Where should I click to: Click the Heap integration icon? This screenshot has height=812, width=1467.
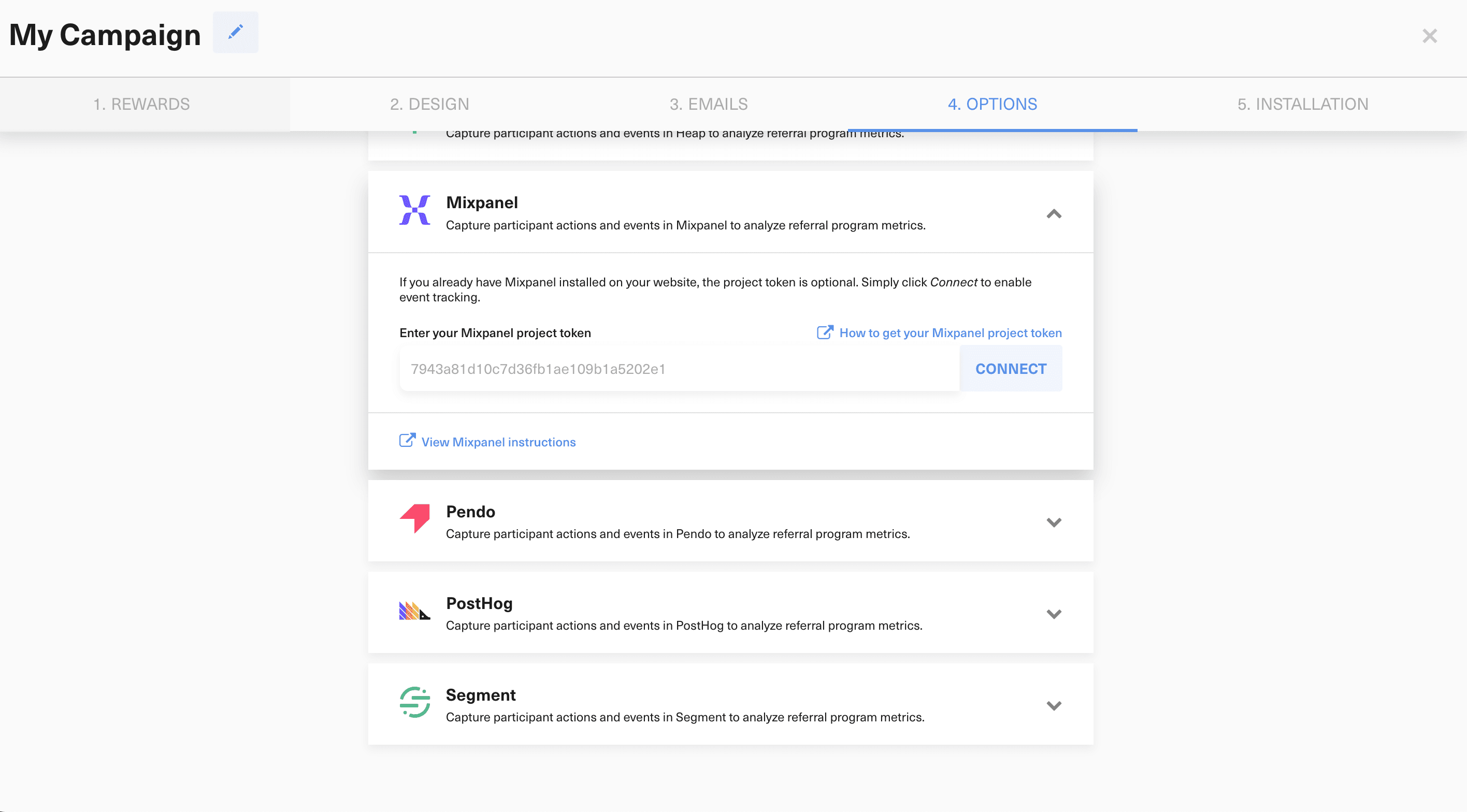414,132
